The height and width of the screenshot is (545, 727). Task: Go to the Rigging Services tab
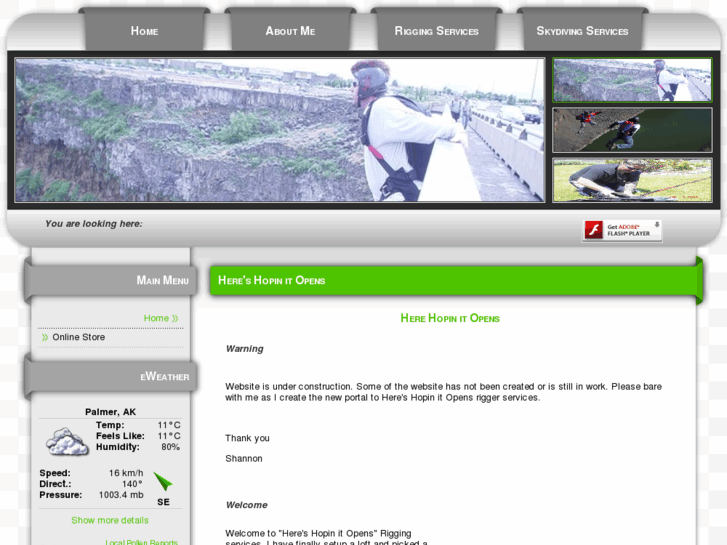(x=436, y=31)
